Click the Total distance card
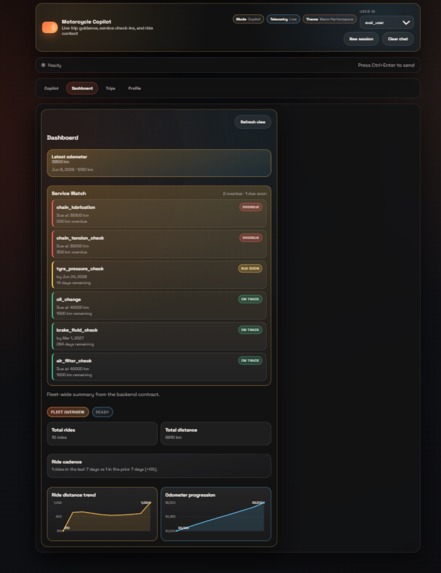The image size is (441, 573). (216, 434)
